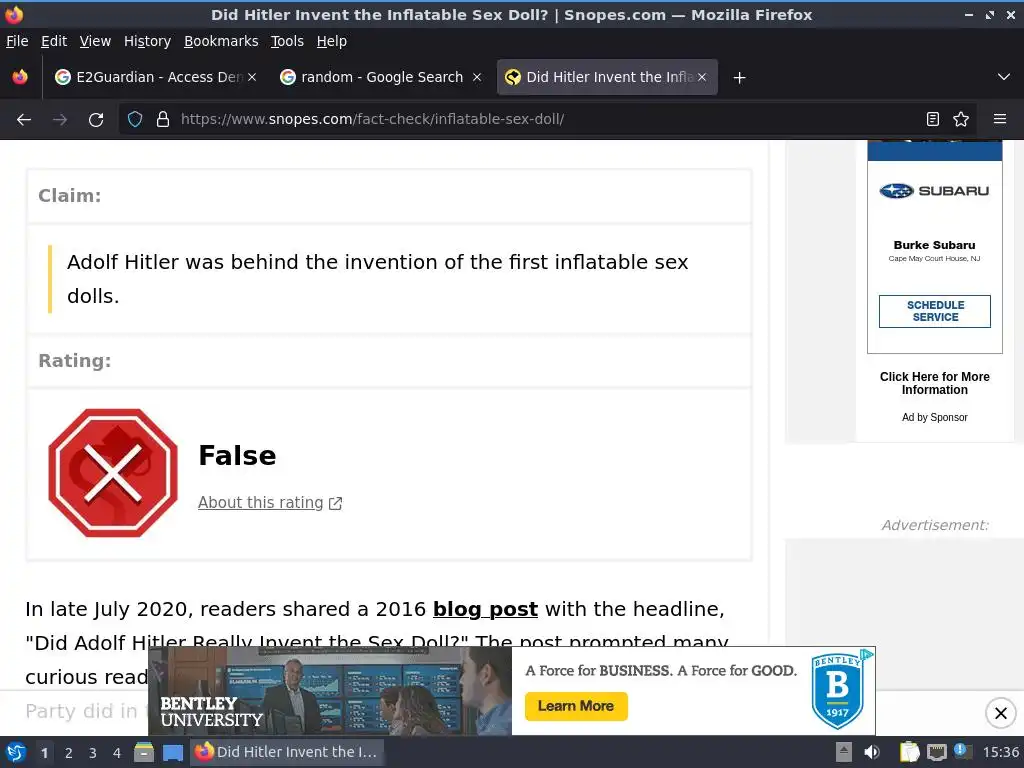
Task: Switch to workspace 4
Action: (117, 753)
